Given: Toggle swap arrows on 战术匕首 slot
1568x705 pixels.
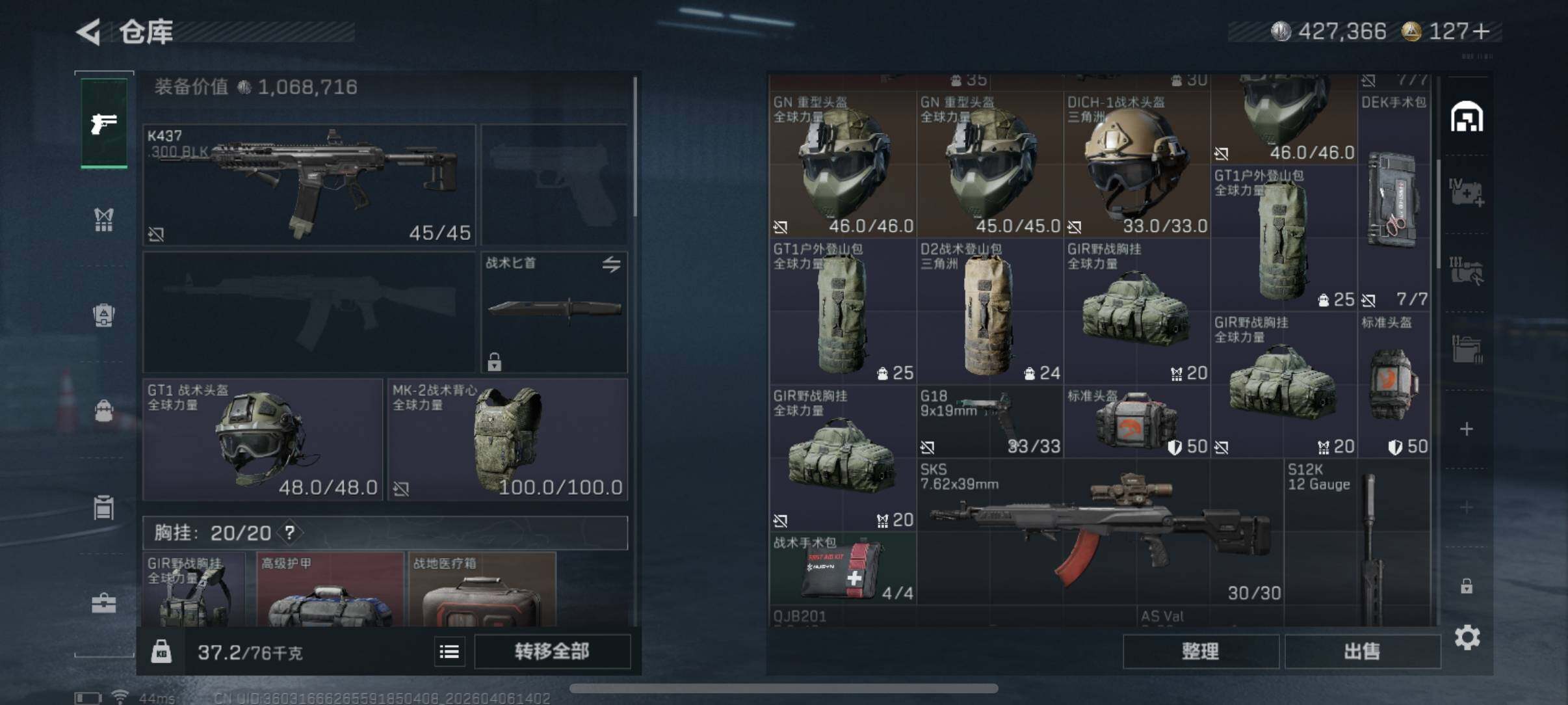Looking at the screenshot, I should (x=611, y=264).
